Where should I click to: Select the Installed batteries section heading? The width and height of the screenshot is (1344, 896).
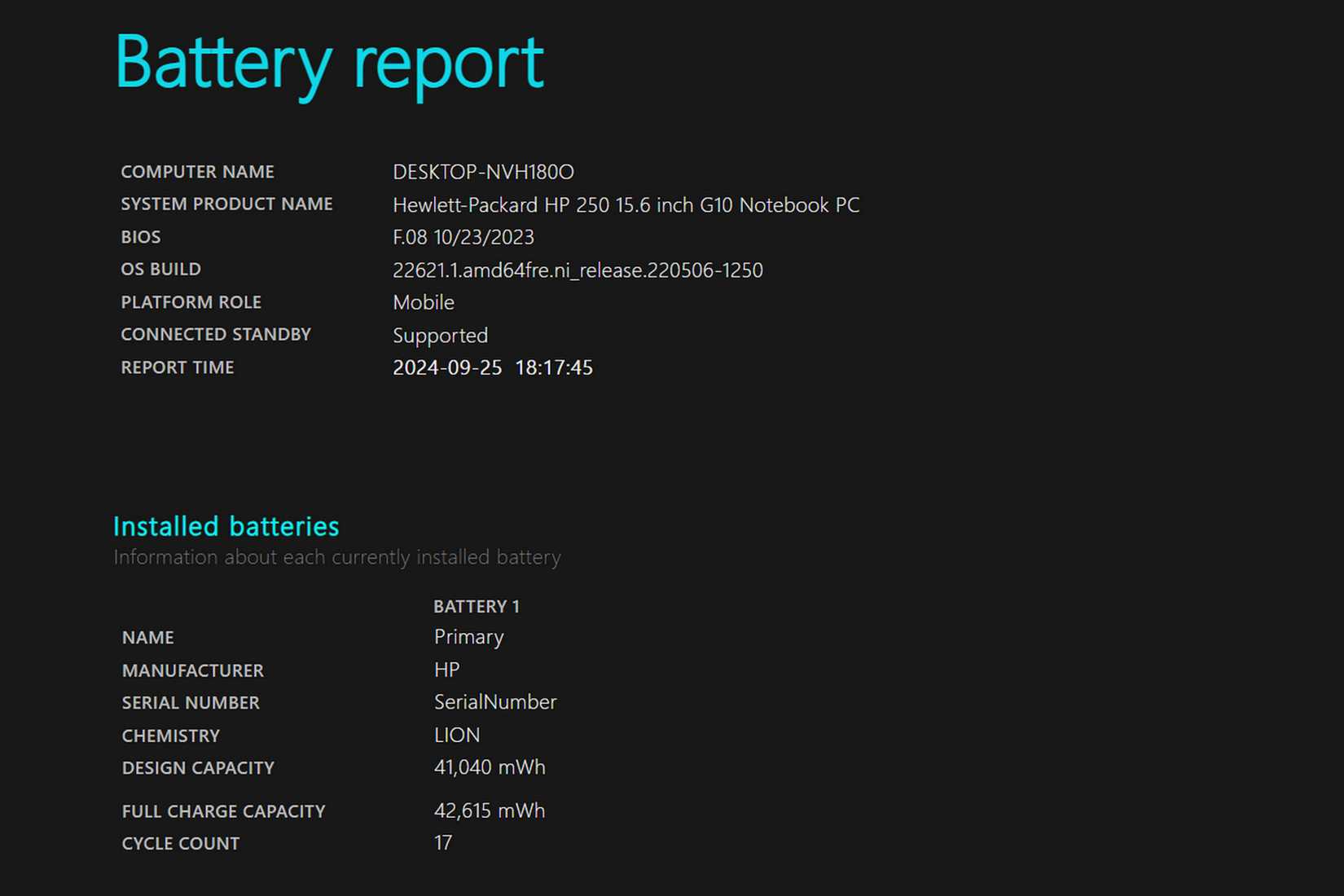[x=226, y=526]
